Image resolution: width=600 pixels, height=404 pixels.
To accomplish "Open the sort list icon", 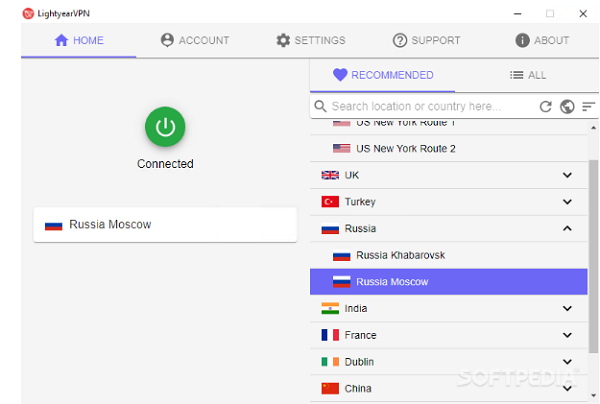I will pyautogui.click(x=589, y=106).
